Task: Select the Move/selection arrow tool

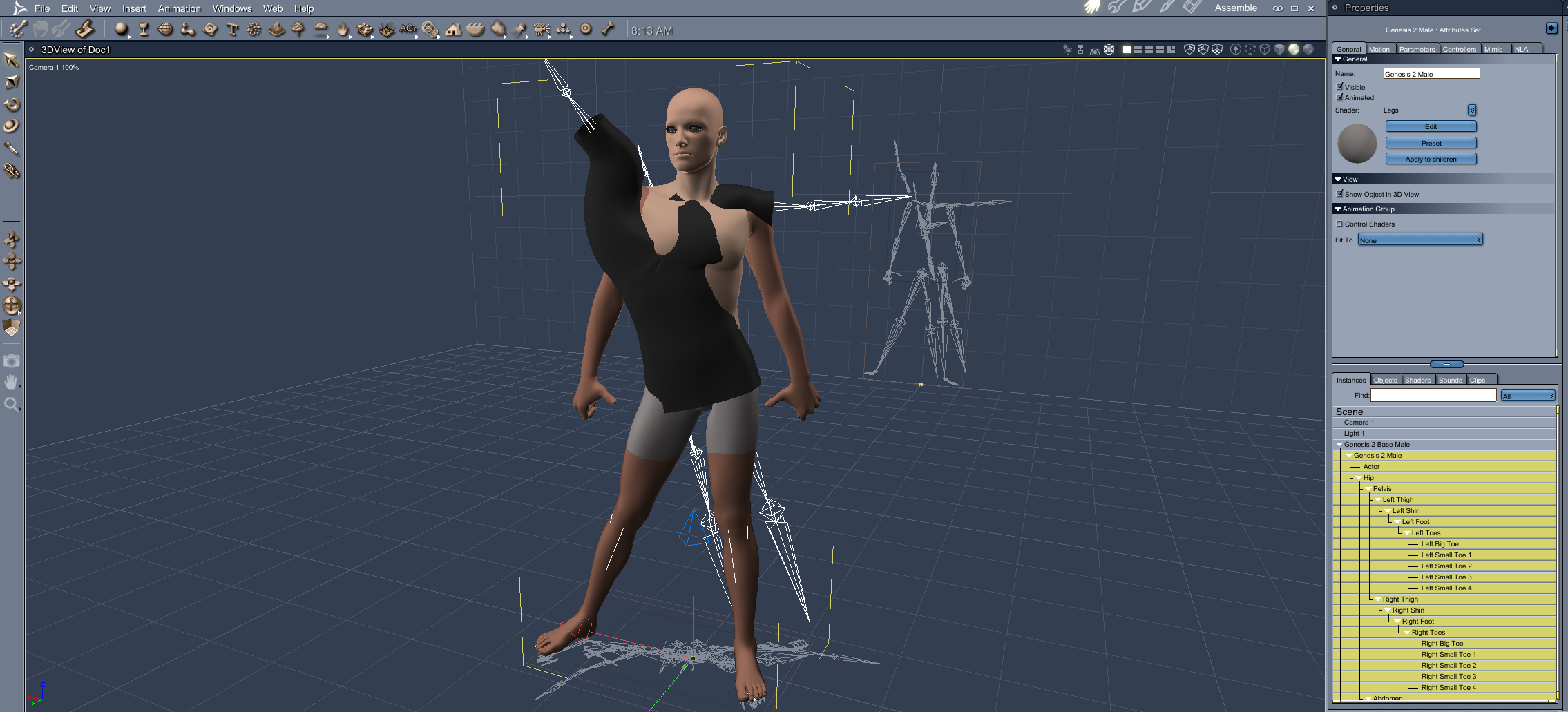Action: pos(11,60)
